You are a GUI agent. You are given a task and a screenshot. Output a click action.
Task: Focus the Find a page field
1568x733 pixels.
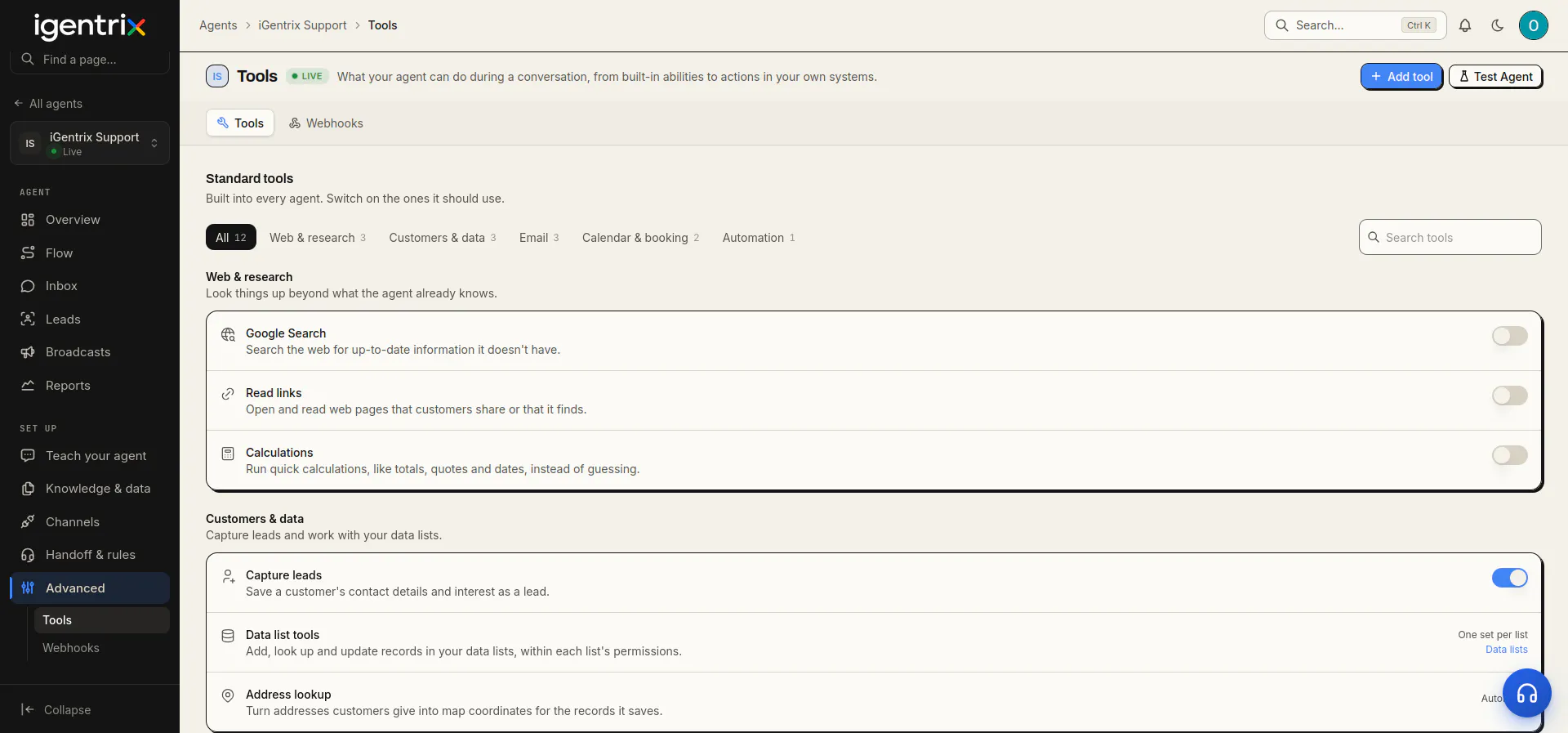90,60
